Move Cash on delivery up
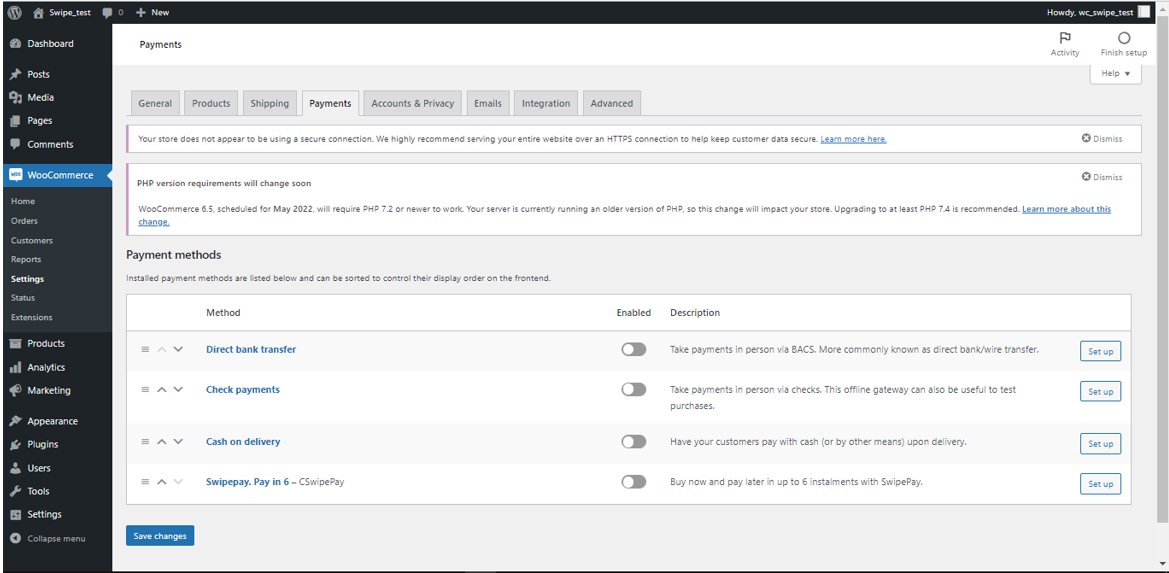1169x573 pixels. click(162, 441)
